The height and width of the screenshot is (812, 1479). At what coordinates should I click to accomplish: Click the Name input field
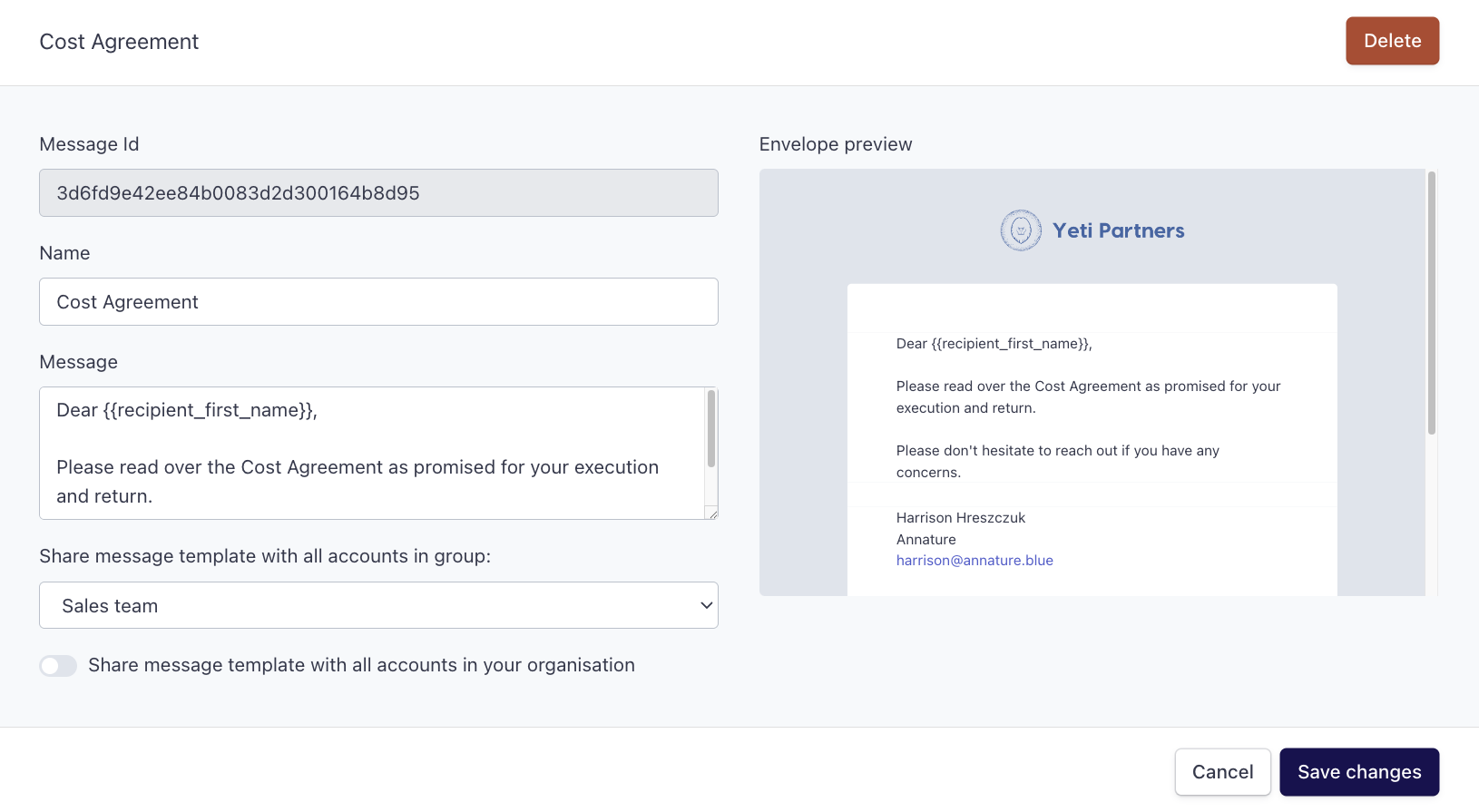tap(378, 302)
